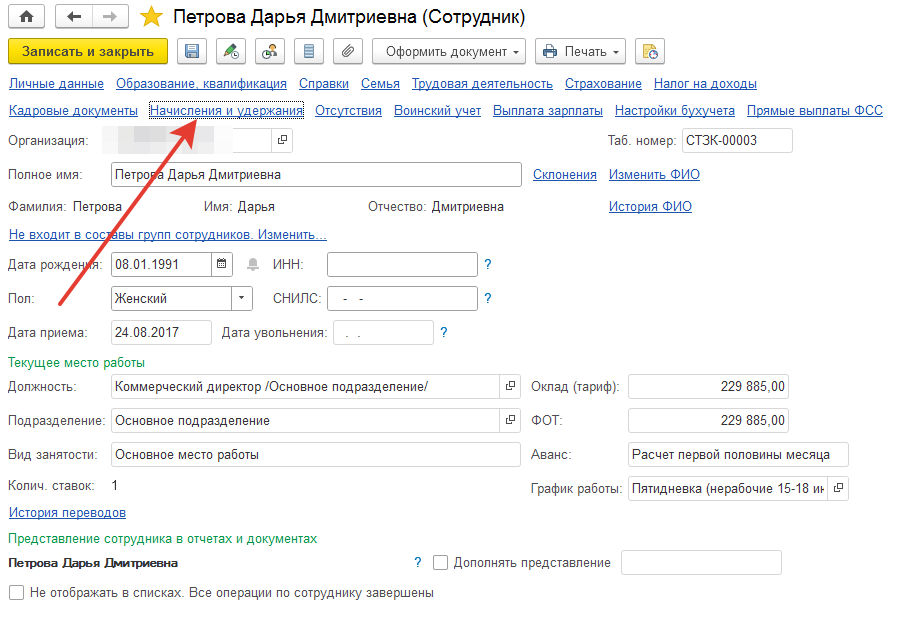The image size is (917, 644).
Task: Open Прямые выплаты ФСС link
Action: point(815,111)
